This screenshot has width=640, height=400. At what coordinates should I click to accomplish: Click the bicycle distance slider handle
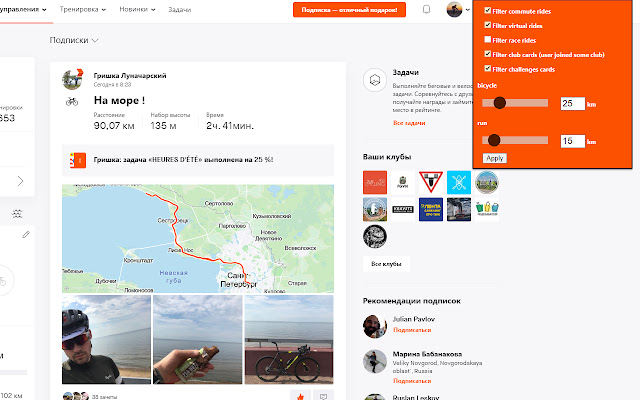click(500, 103)
